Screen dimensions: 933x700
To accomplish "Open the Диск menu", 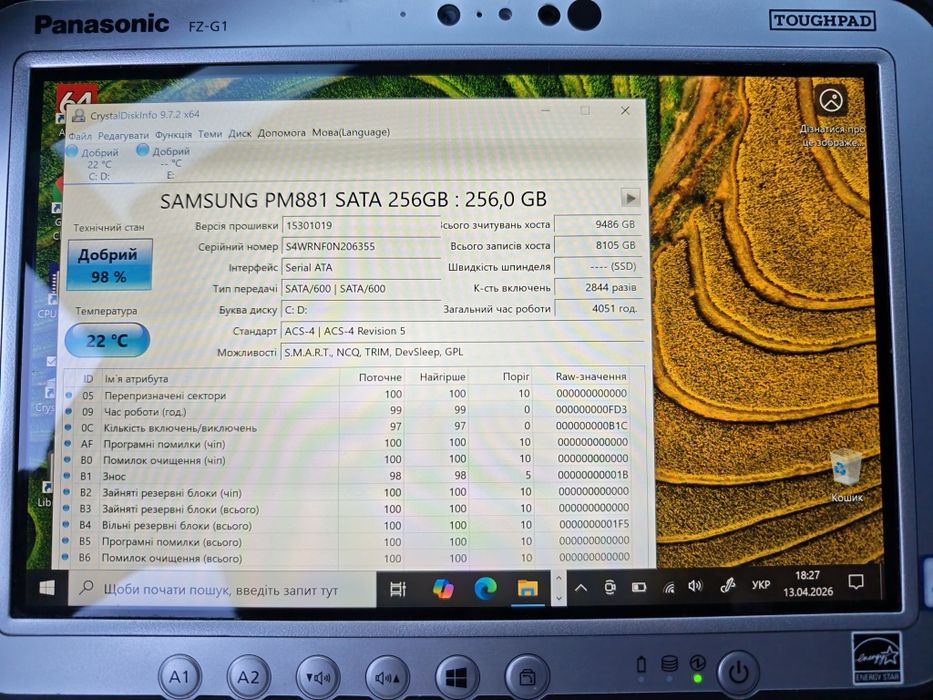I will 240,133.
